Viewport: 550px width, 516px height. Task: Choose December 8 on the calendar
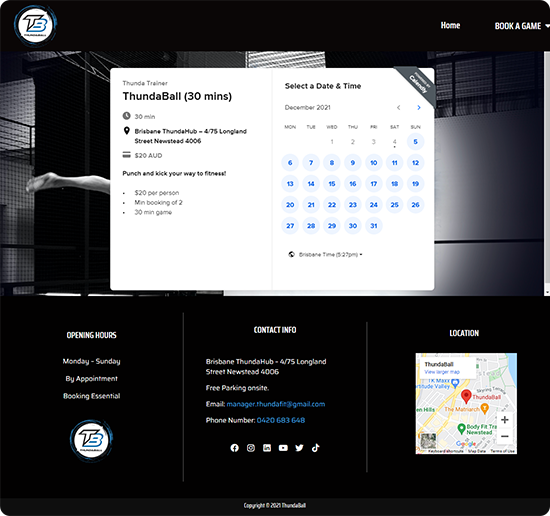coord(332,163)
